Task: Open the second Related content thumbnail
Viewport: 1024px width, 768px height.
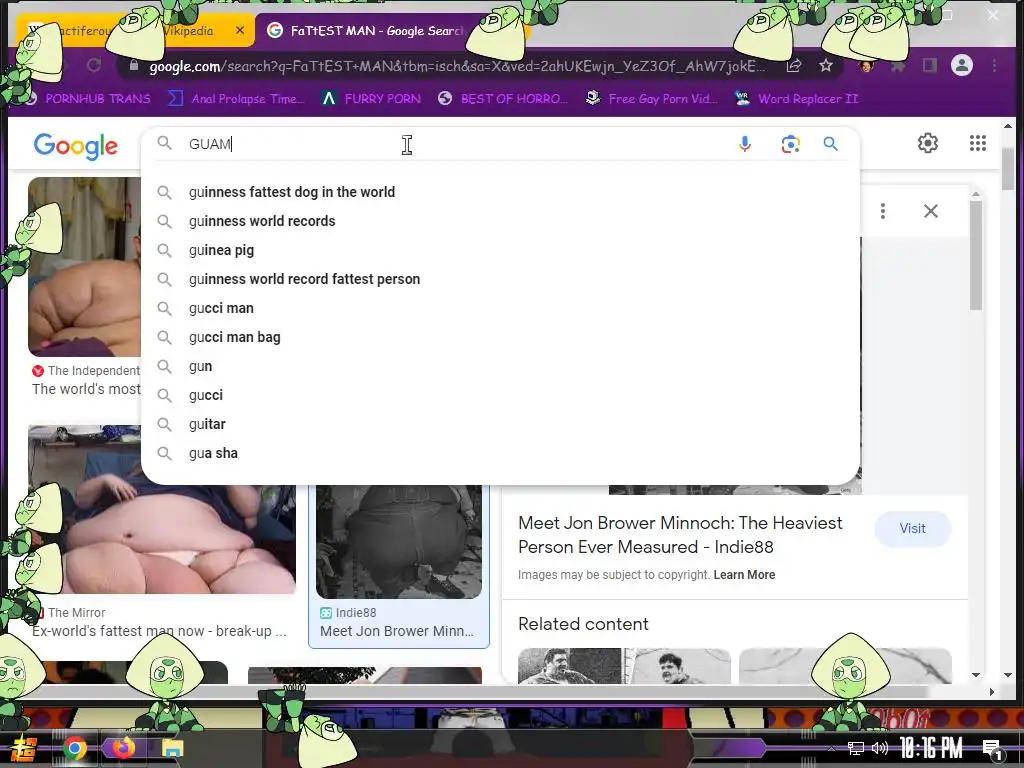Action: 845,665
